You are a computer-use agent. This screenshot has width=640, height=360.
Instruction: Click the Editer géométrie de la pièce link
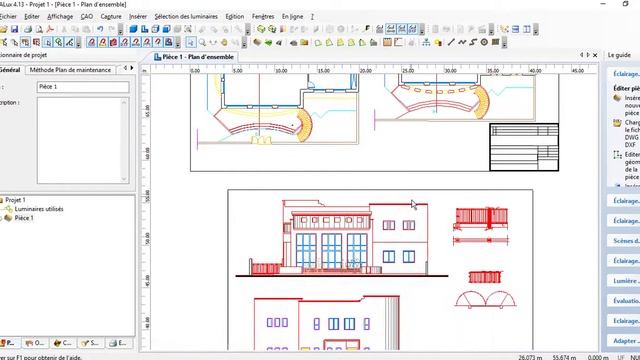[x=631, y=166]
